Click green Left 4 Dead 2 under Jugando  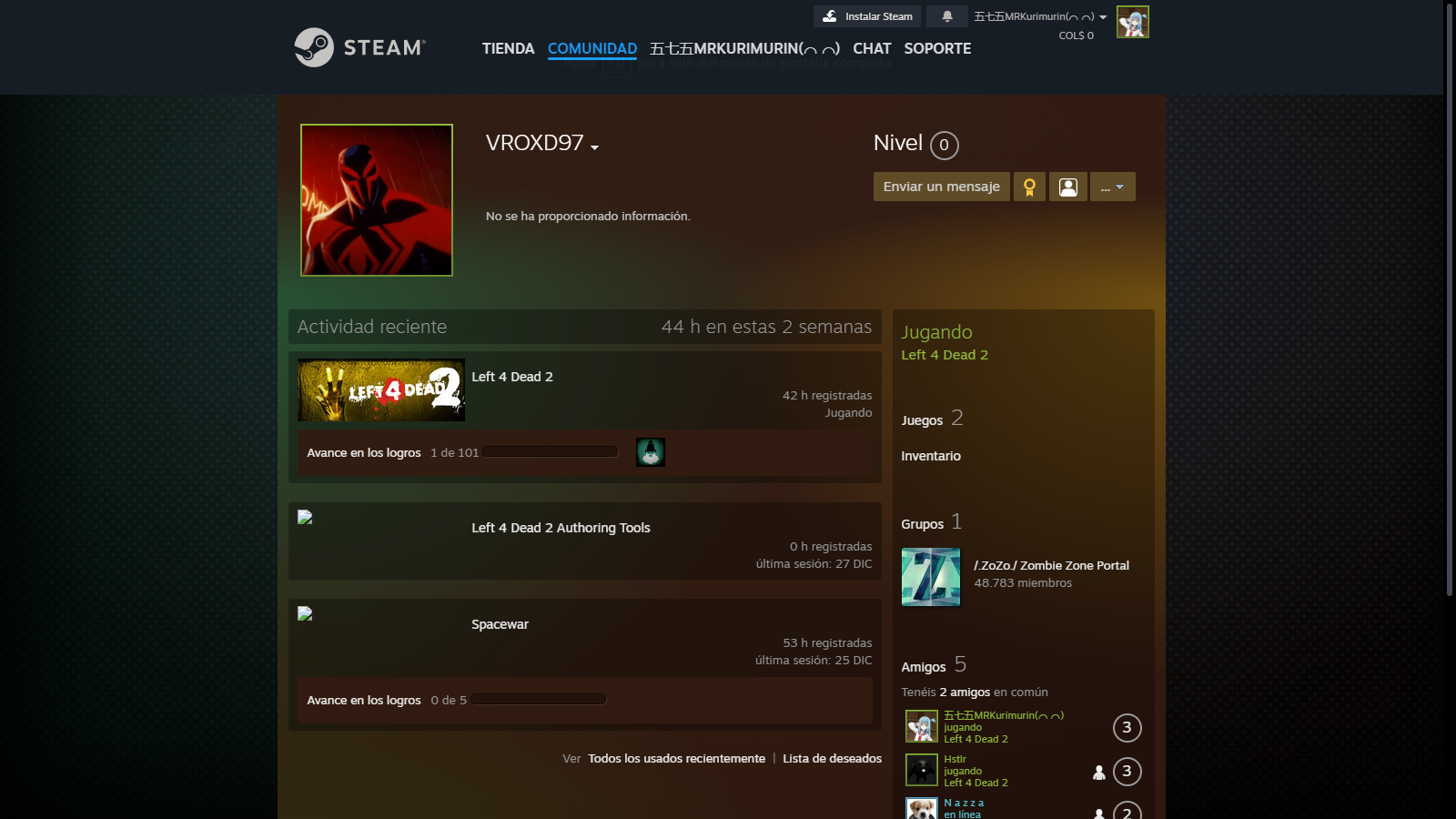[945, 355]
